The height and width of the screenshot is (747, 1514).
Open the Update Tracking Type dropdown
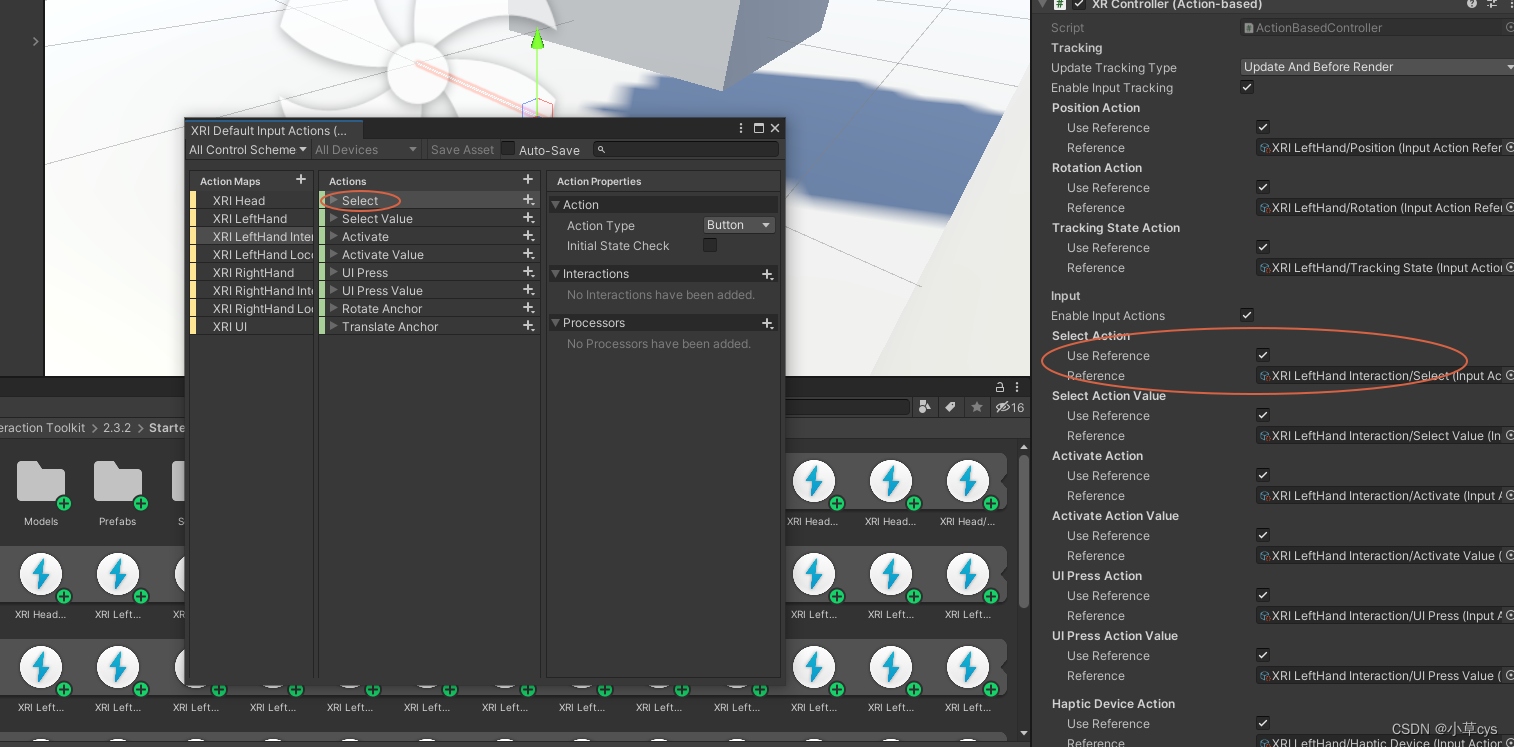(x=1376, y=66)
